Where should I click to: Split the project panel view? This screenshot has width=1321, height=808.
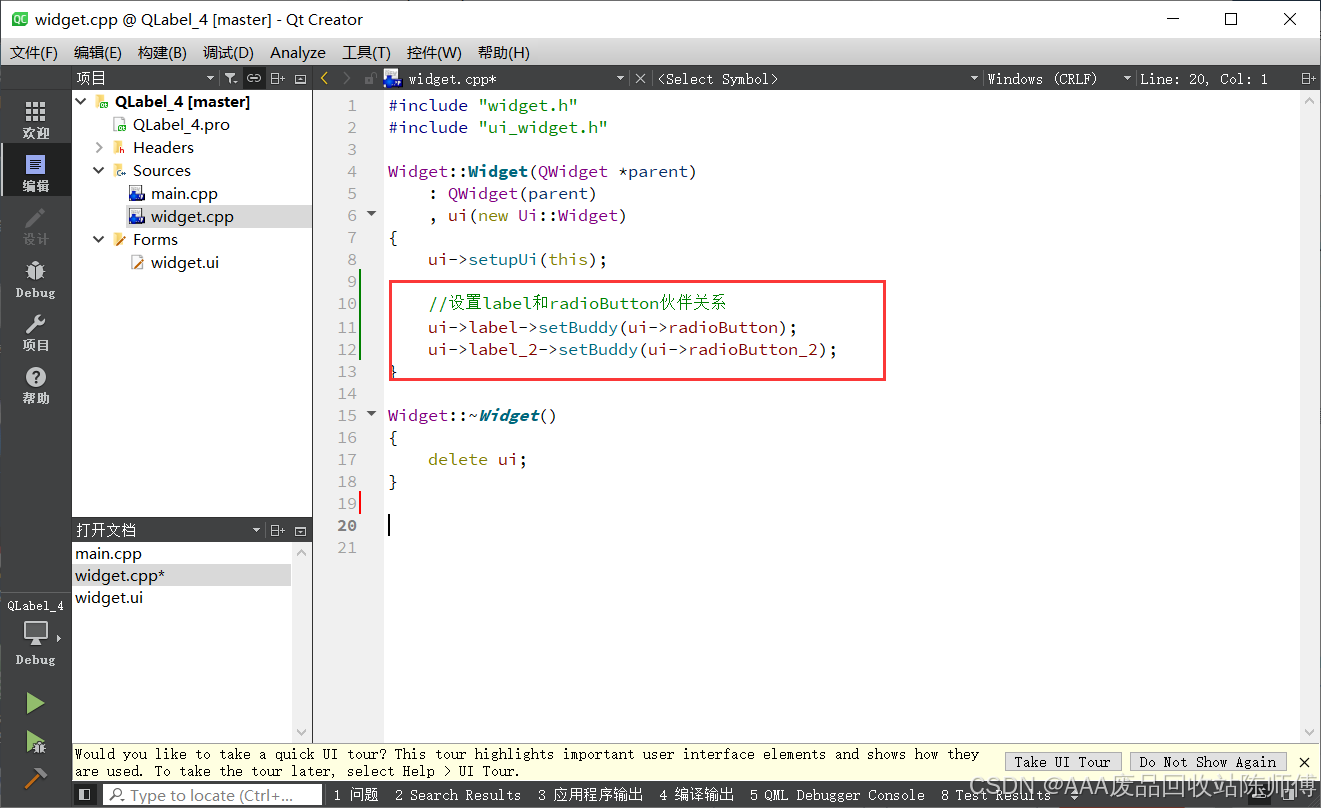[278, 78]
